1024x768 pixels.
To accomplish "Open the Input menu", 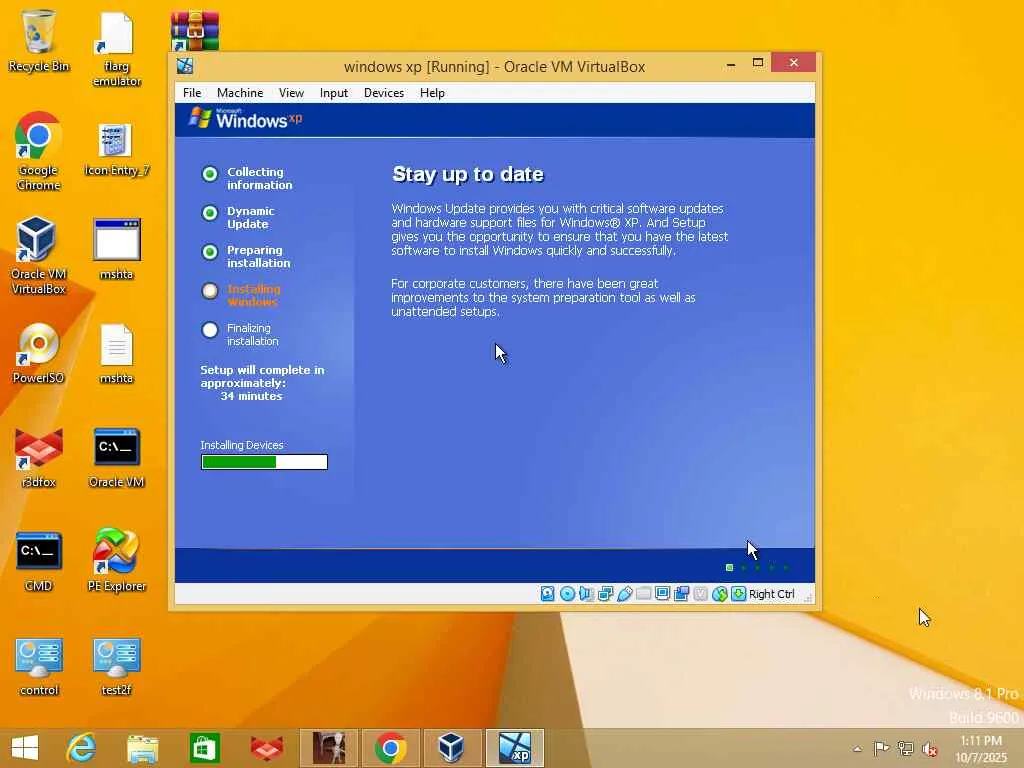I will point(334,93).
